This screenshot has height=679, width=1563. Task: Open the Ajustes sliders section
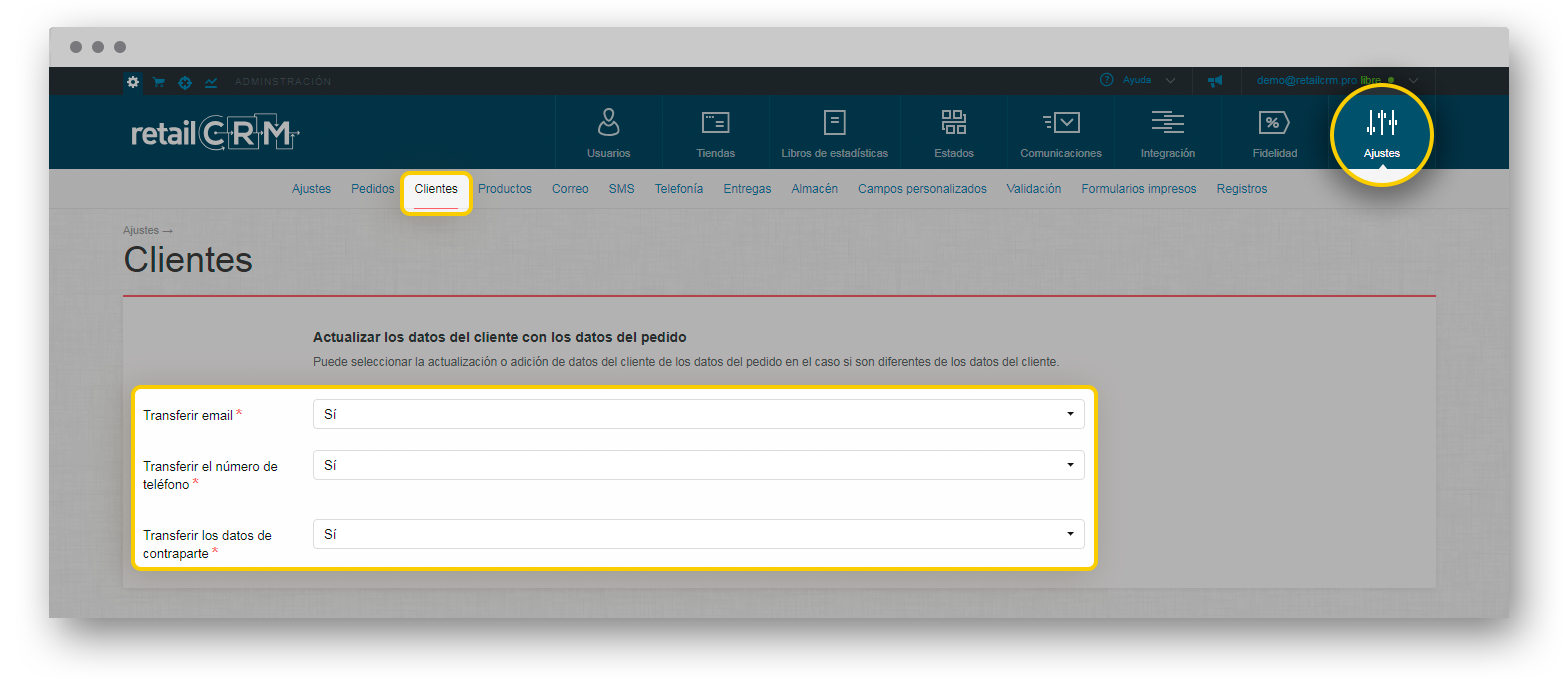tap(1381, 134)
